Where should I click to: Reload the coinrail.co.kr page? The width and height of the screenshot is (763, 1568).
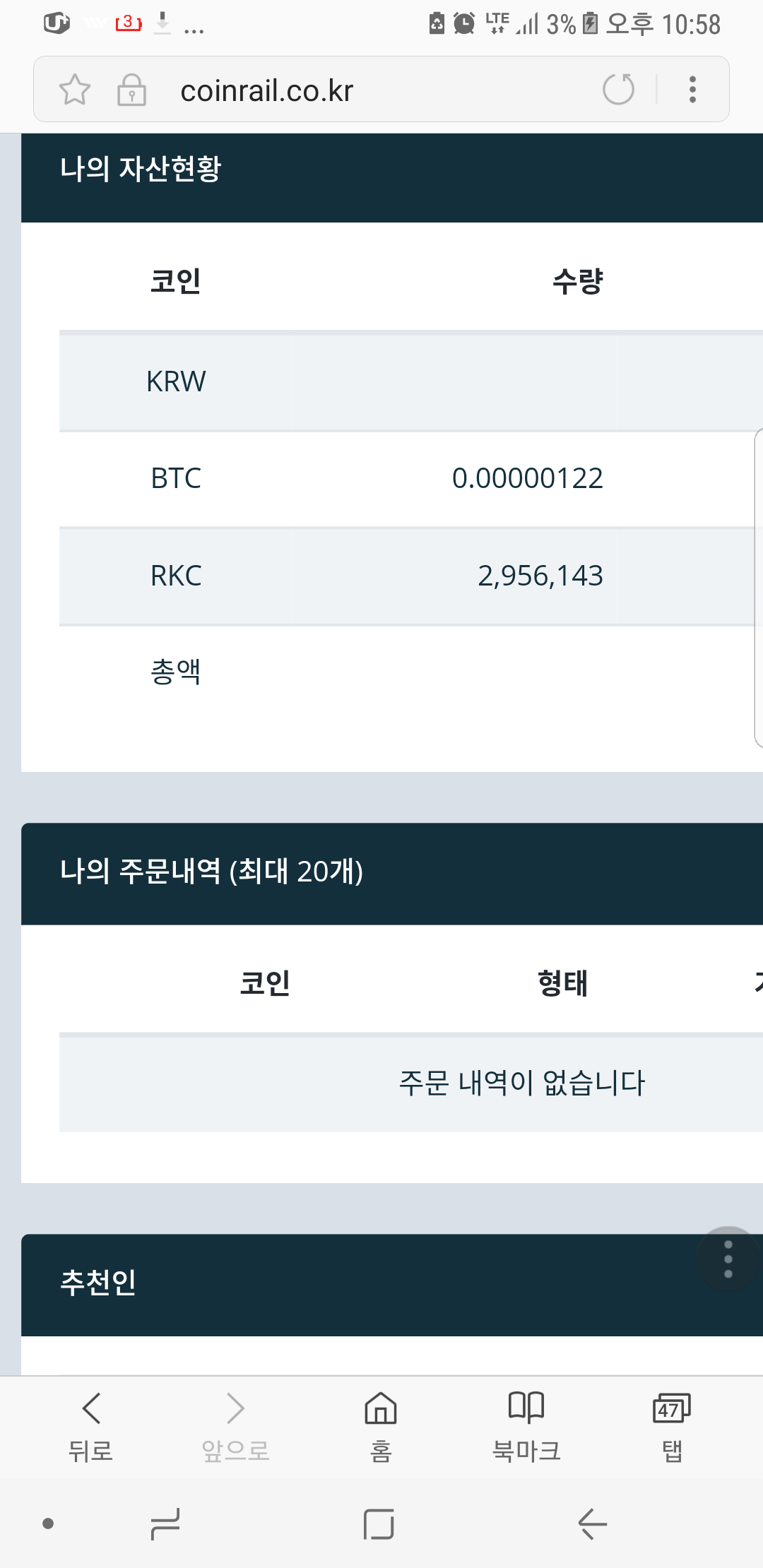click(617, 89)
